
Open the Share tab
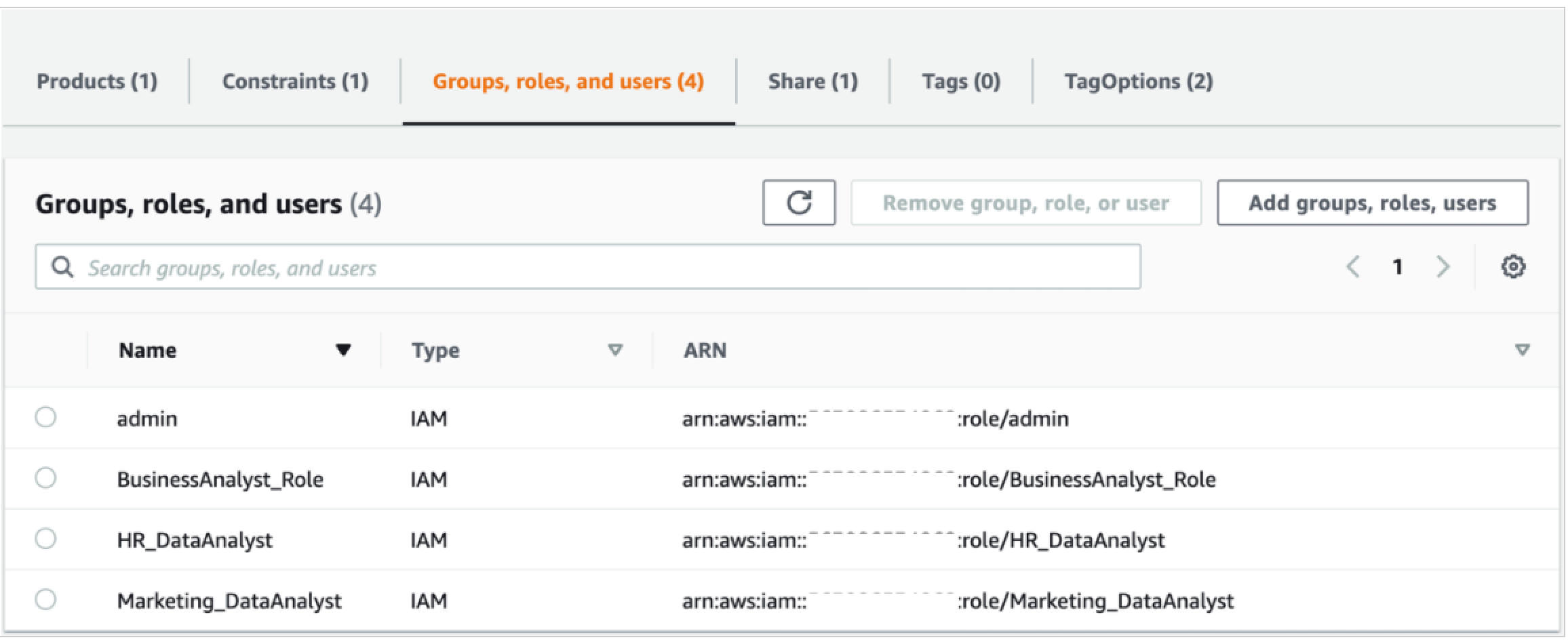pyautogui.click(x=812, y=81)
